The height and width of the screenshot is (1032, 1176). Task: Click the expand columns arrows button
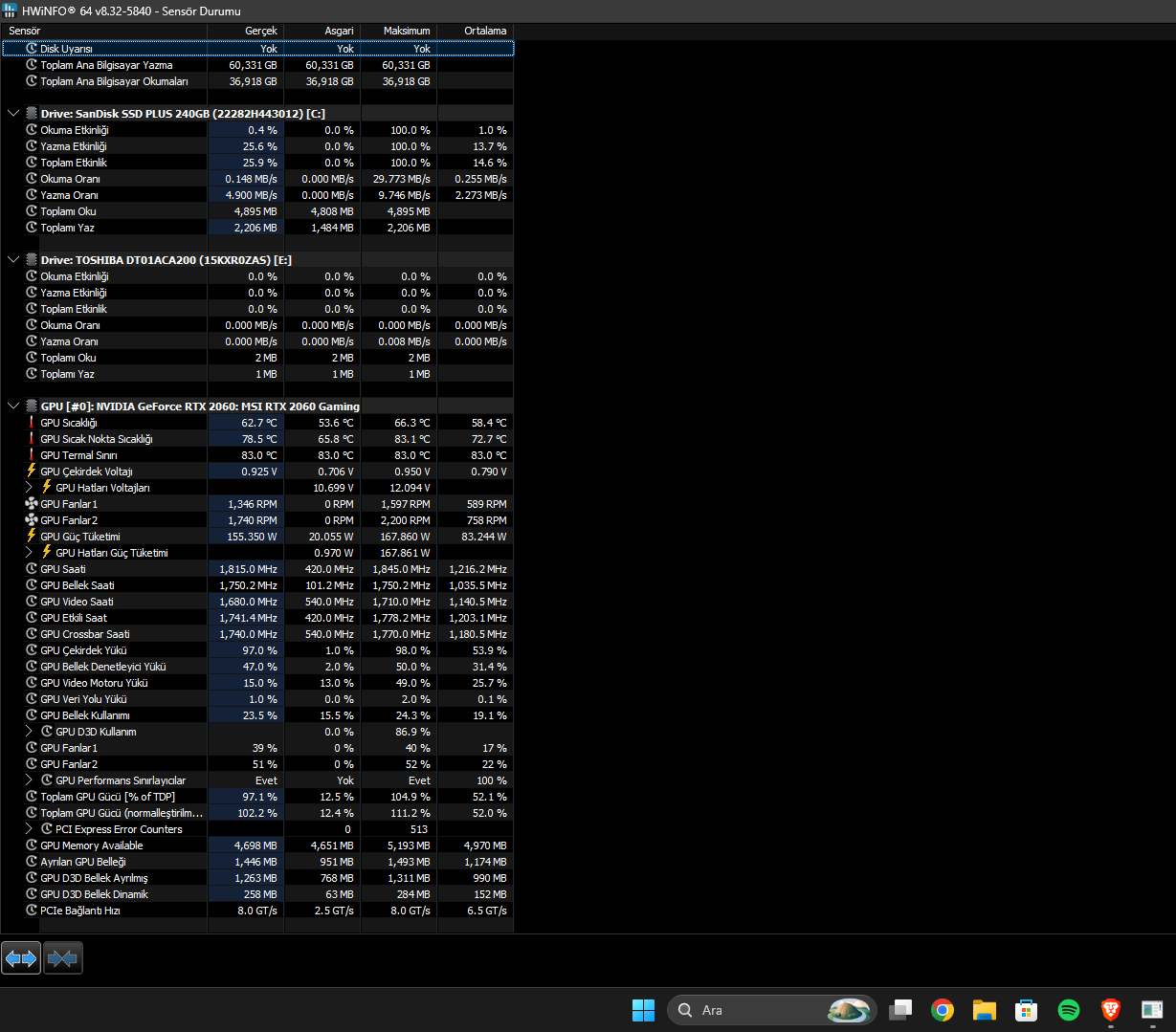click(21, 957)
